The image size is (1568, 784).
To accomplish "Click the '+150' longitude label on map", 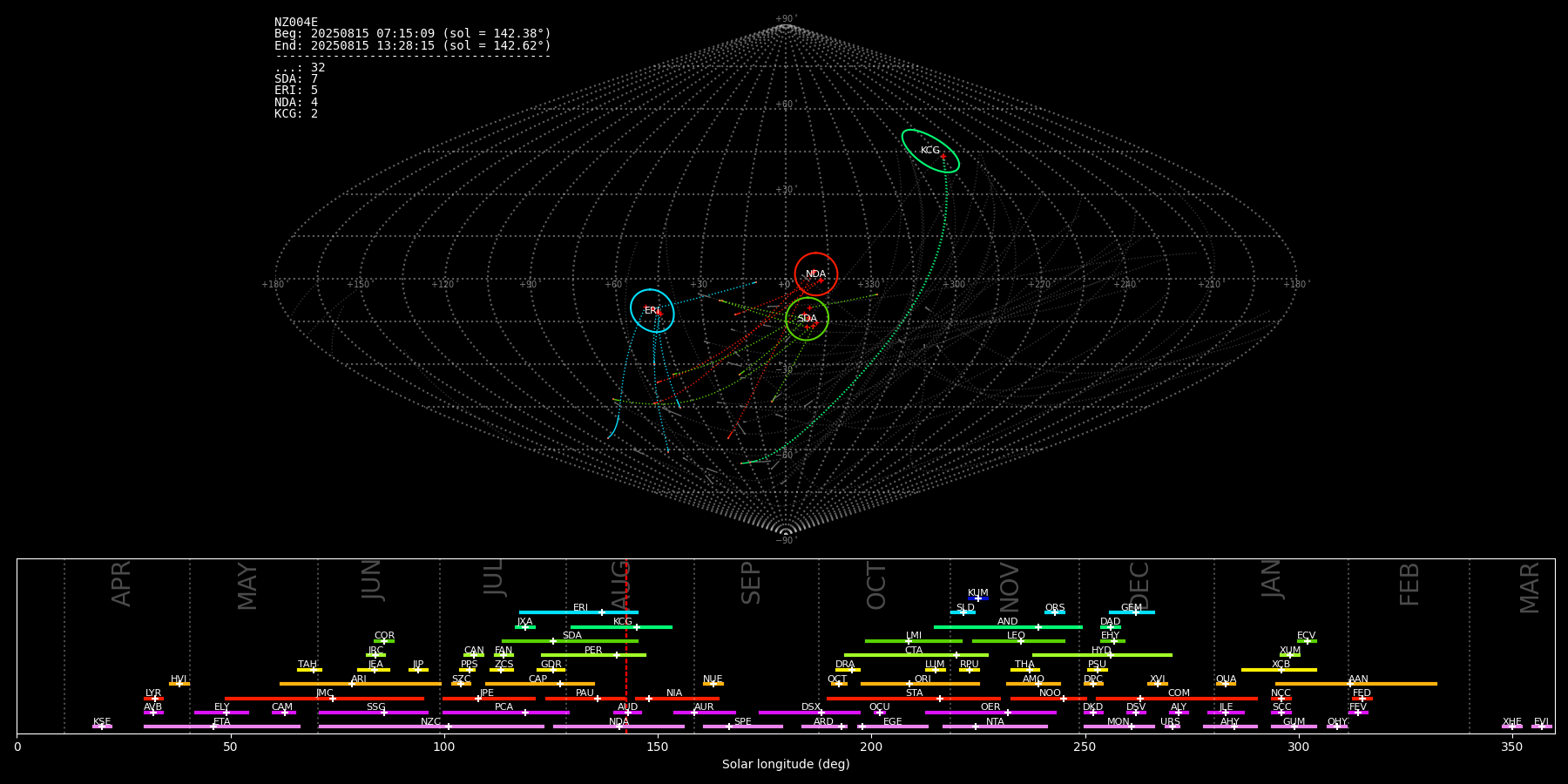I will pos(358,285).
